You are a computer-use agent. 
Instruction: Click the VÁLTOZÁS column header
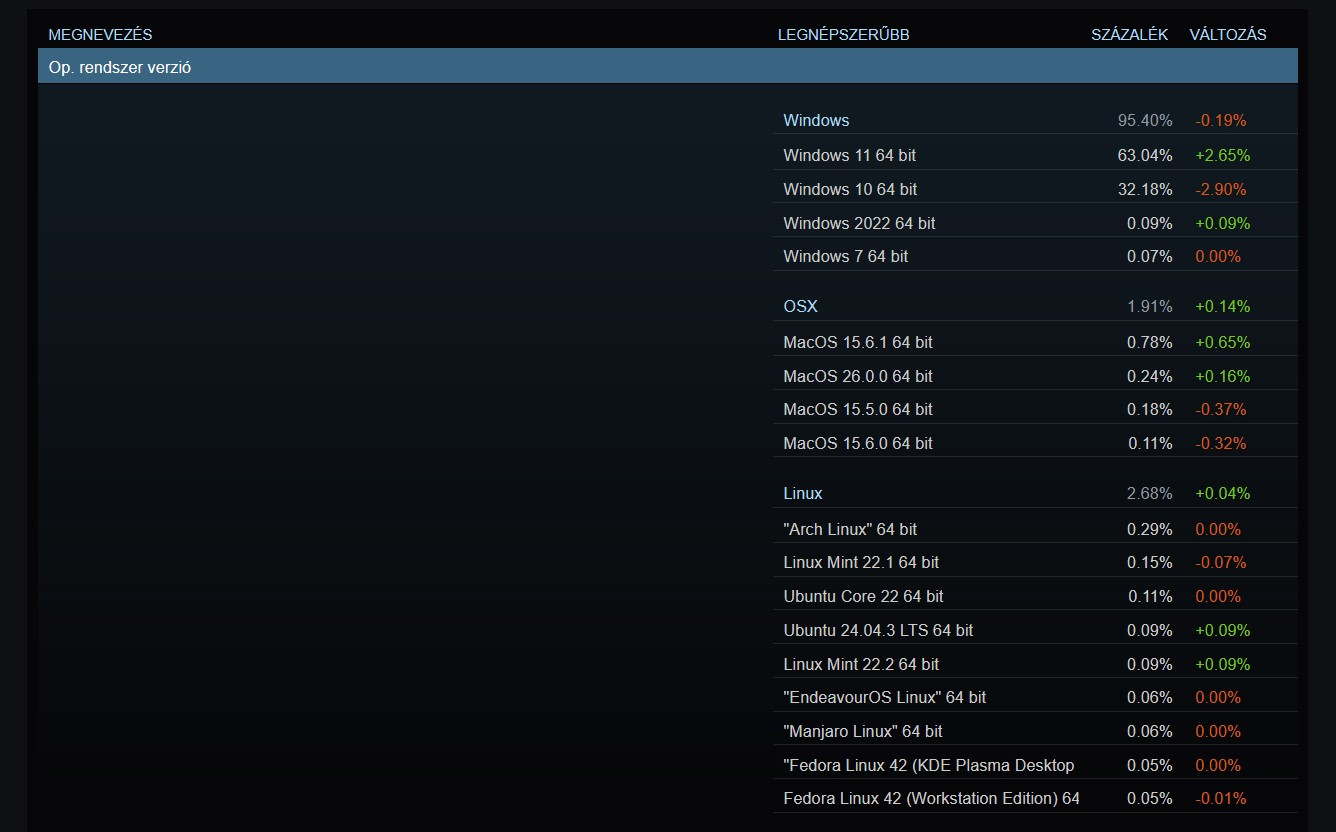pyautogui.click(x=1227, y=35)
